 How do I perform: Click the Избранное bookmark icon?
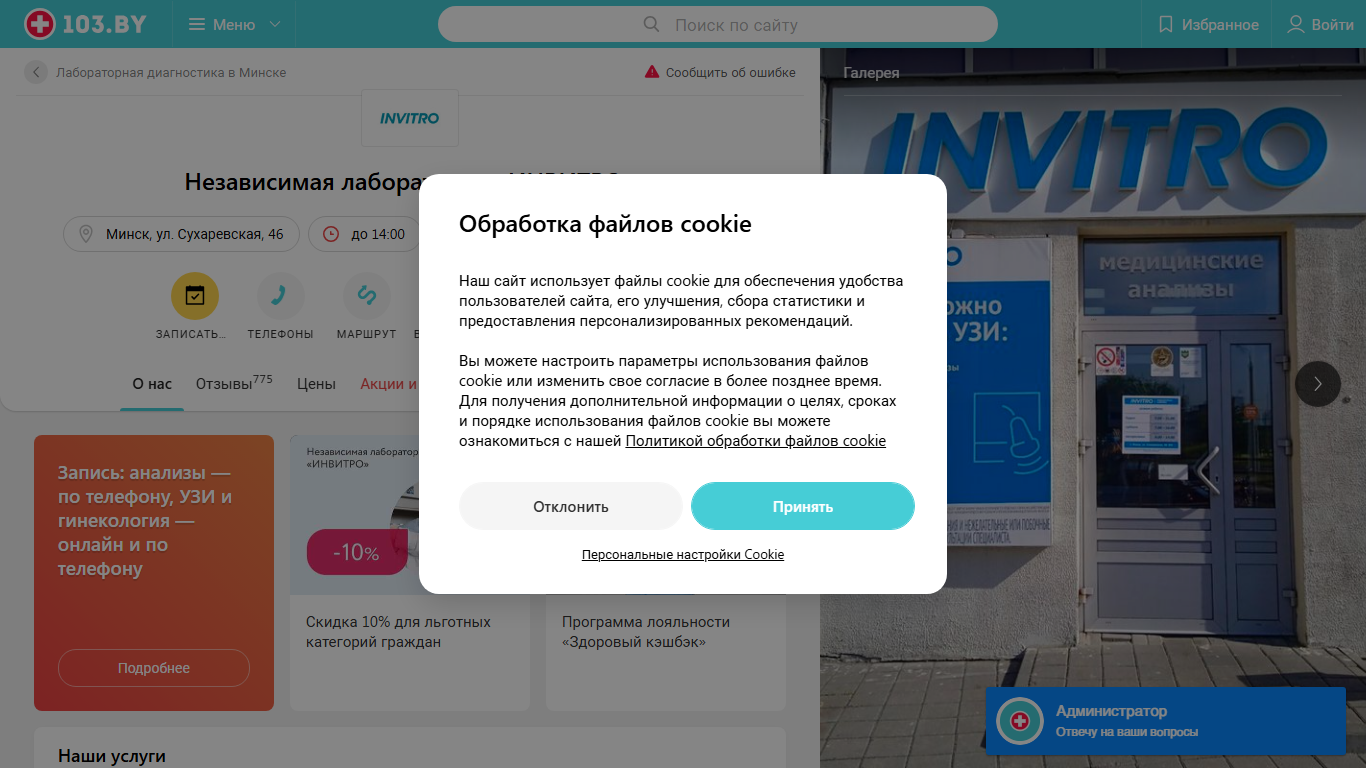[1165, 24]
